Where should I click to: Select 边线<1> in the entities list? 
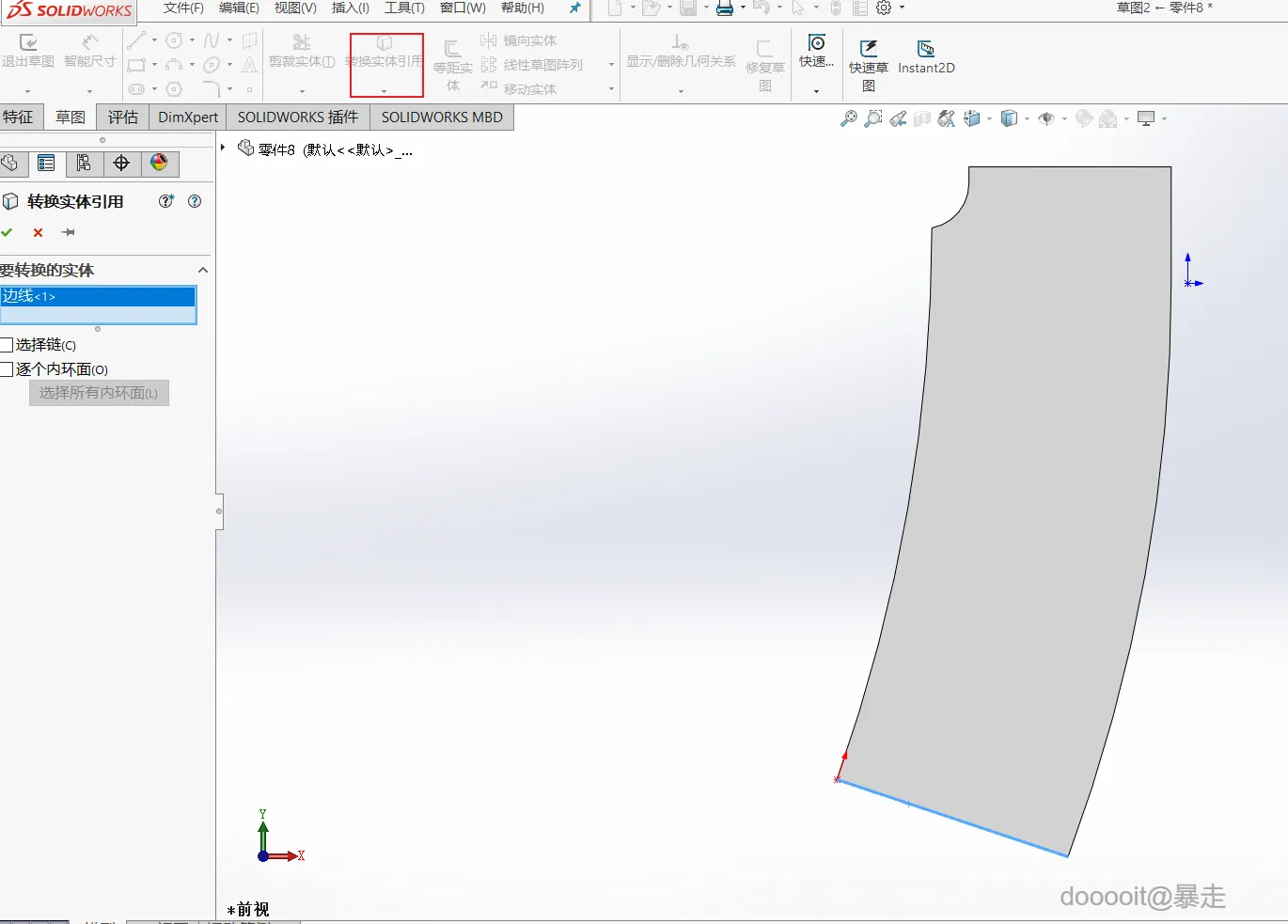[x=98, y=296]
